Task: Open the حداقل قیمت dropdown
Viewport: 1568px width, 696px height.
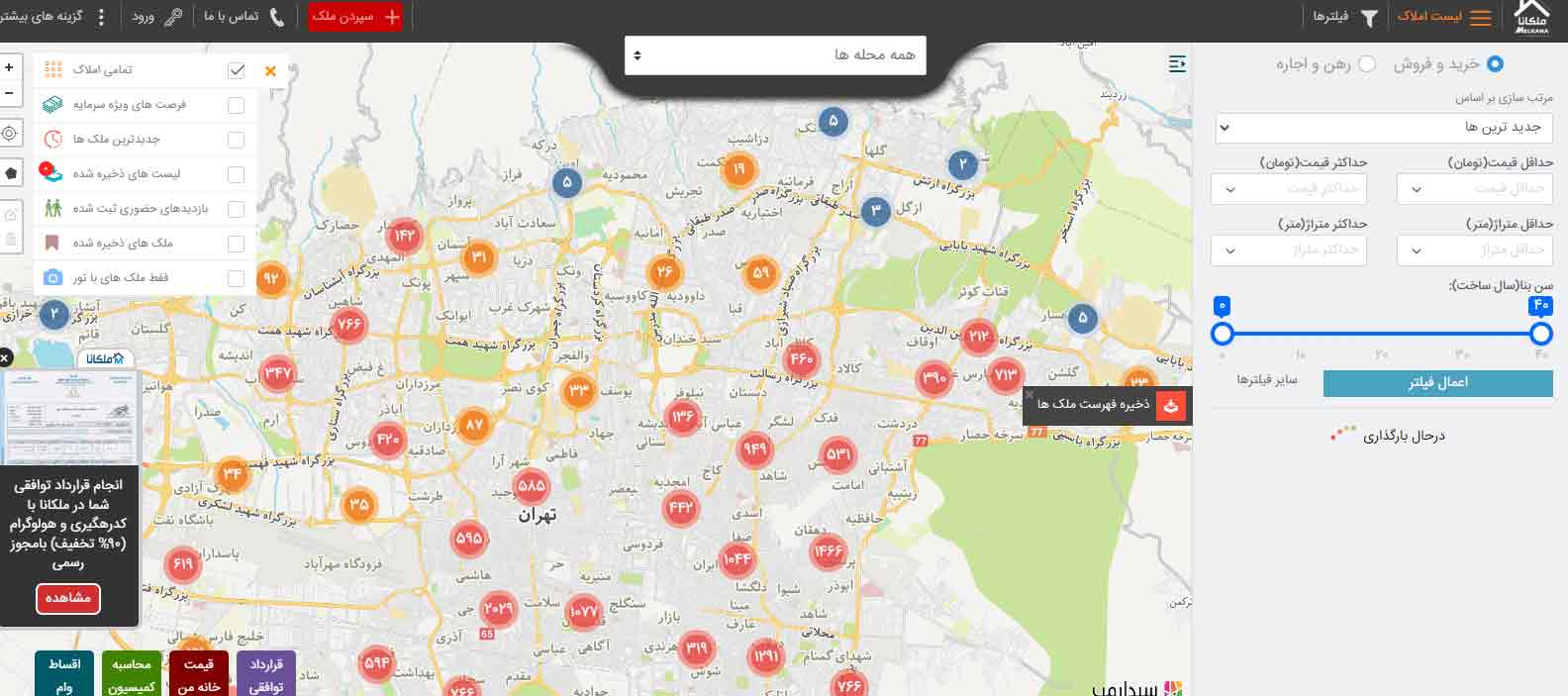Action: click(x=1475, y=188)
